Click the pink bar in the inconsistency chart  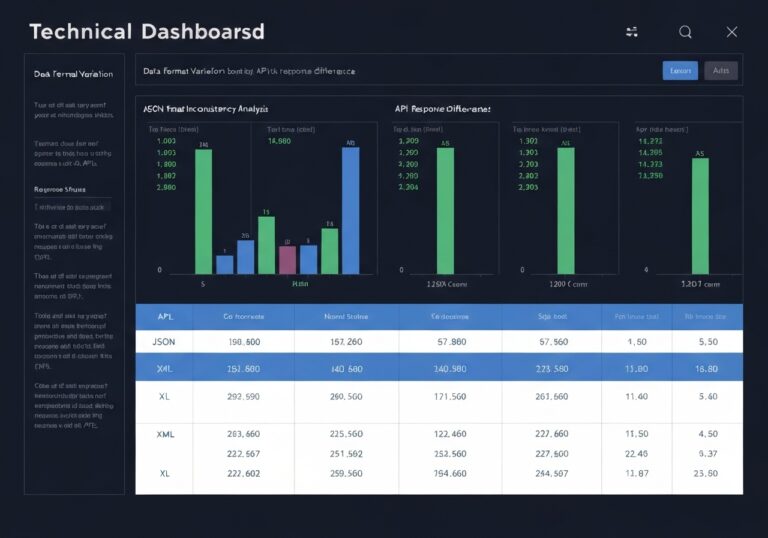click(x=287, y=259)
